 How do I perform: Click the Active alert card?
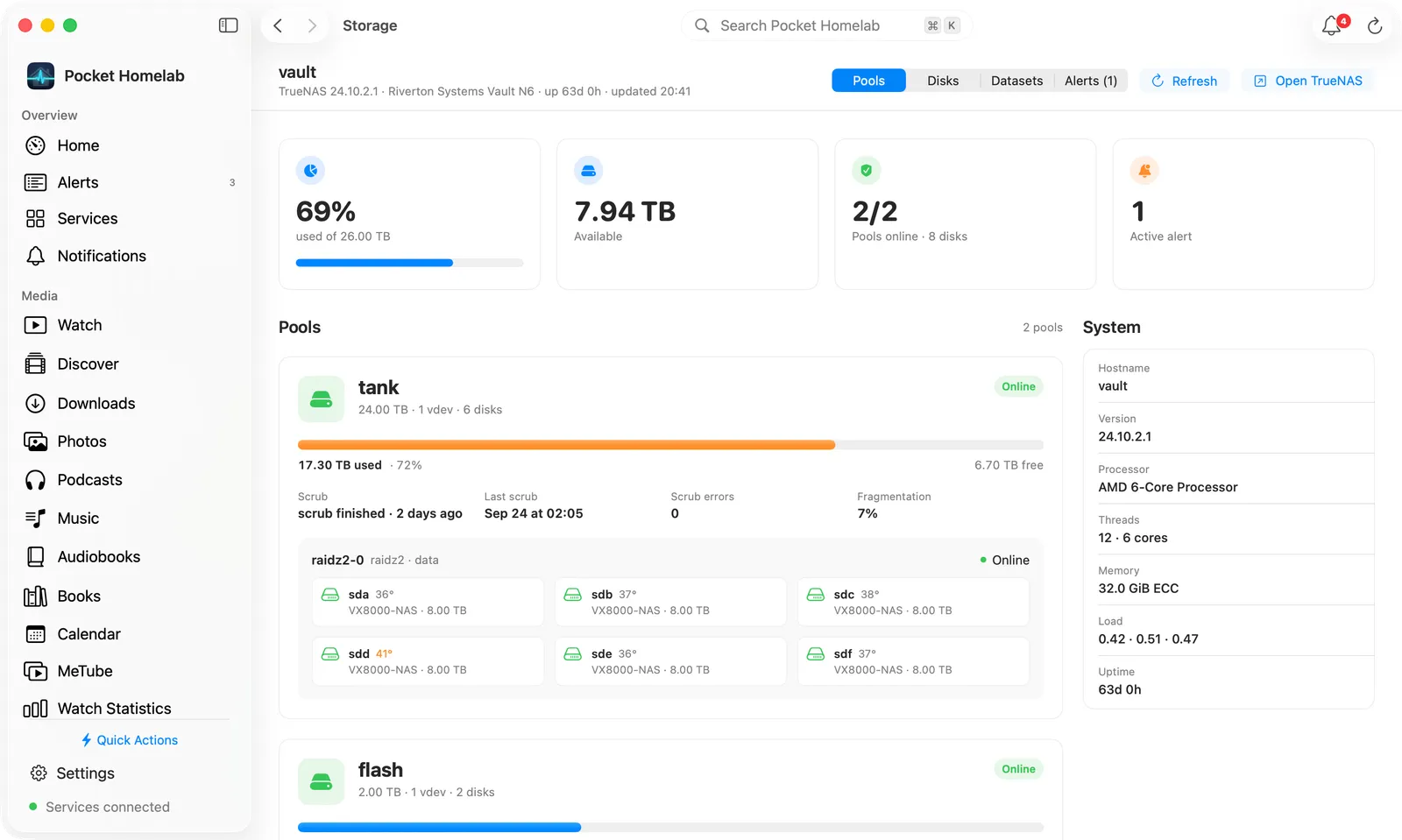[x=1243, y=214]
